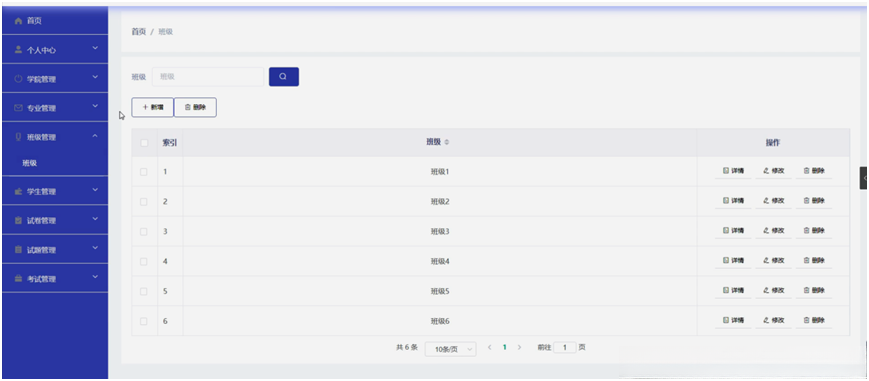Screen dimensions: 869x381
Task: Click 修改 for row 班级3
Action: [774, 231]
